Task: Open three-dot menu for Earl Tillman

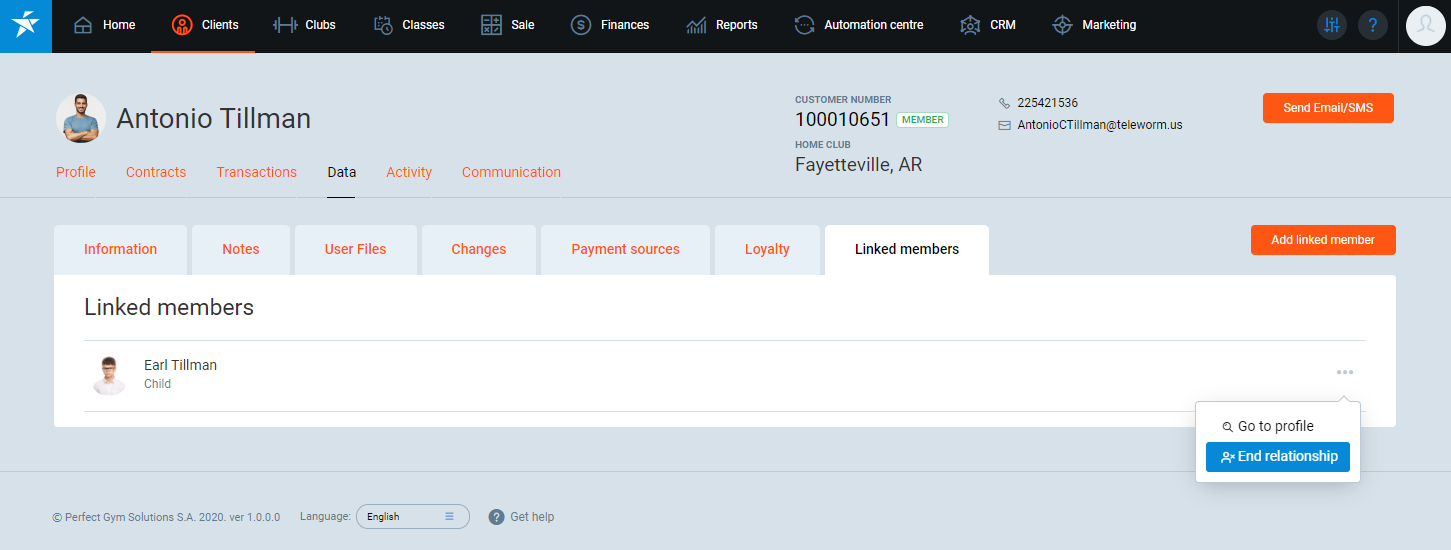Action: 1345,372
